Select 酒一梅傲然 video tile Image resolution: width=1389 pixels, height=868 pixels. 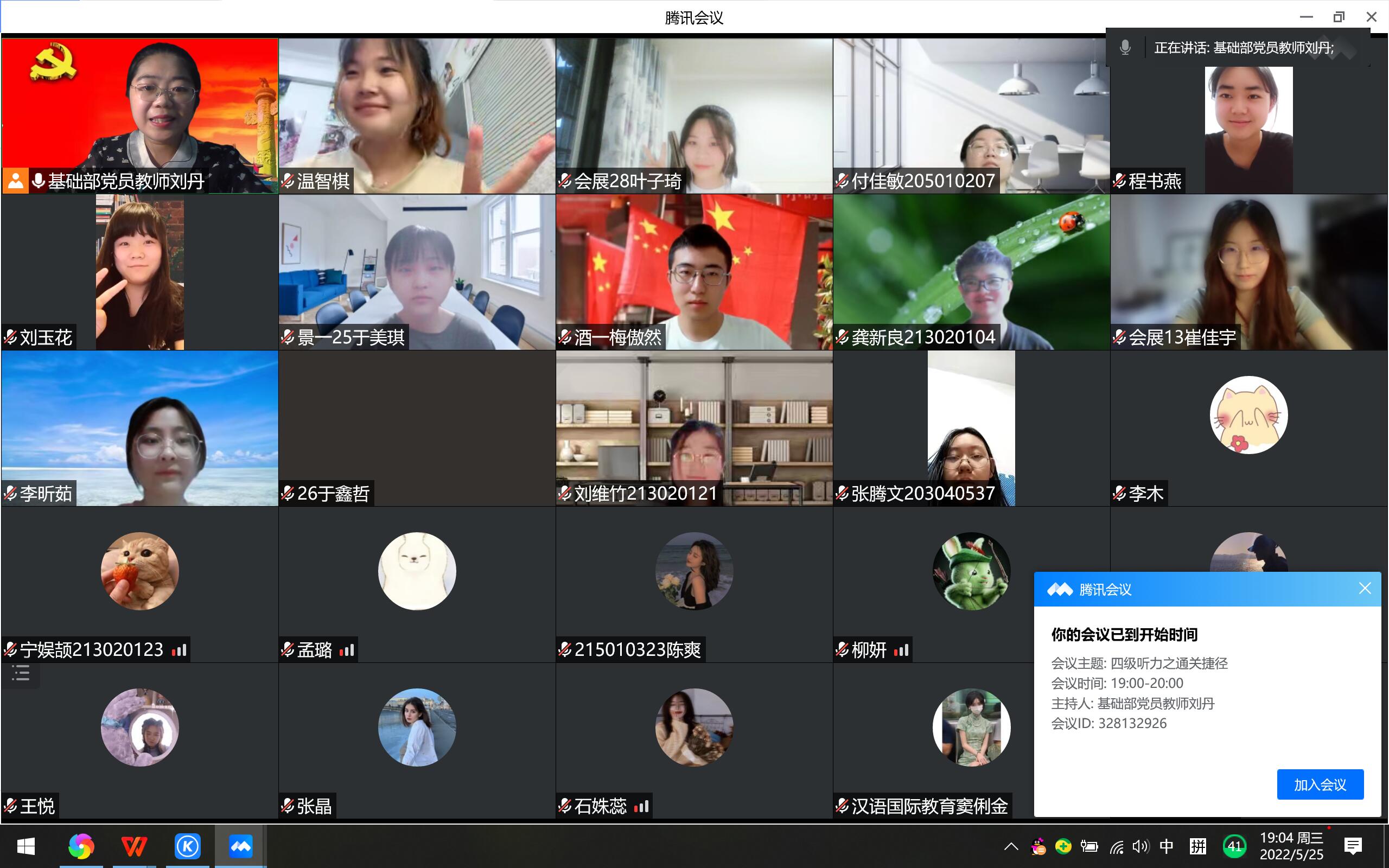coord(694,272)
